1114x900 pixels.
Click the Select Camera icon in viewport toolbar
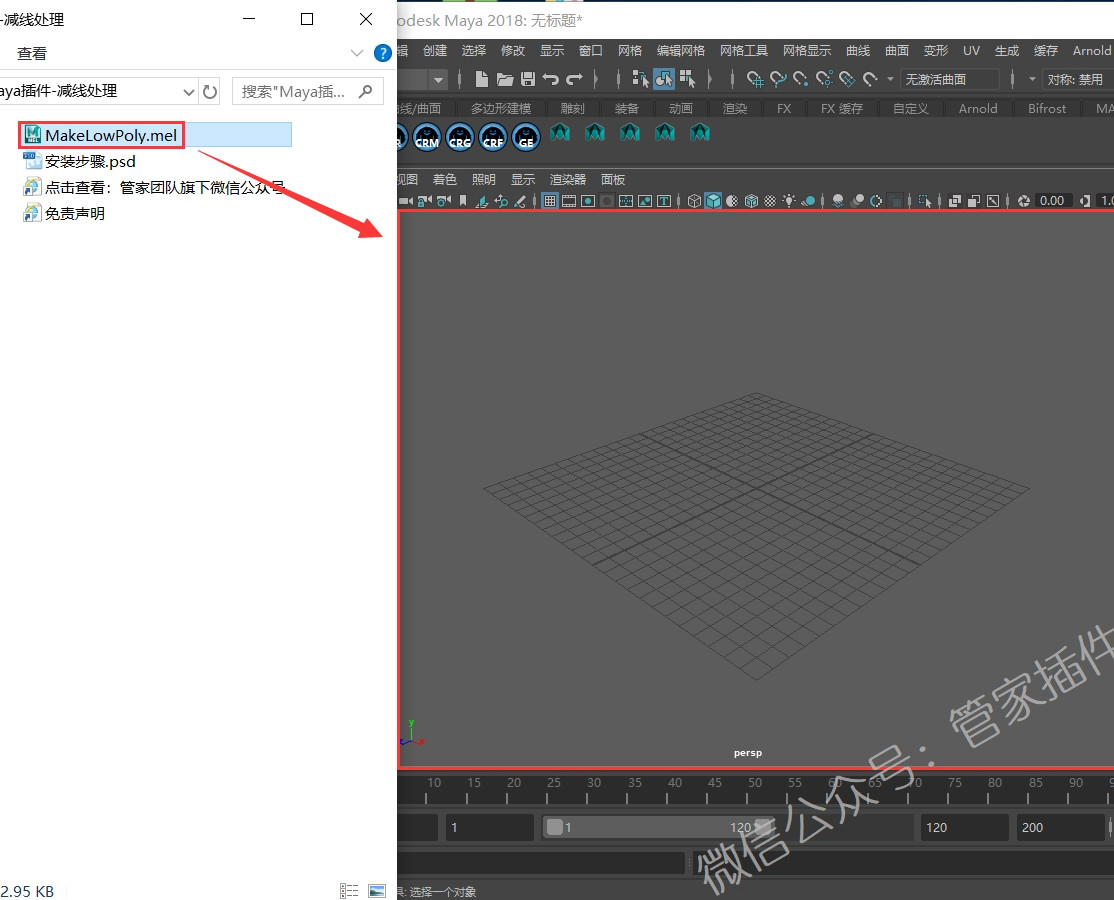coord(406,201)
